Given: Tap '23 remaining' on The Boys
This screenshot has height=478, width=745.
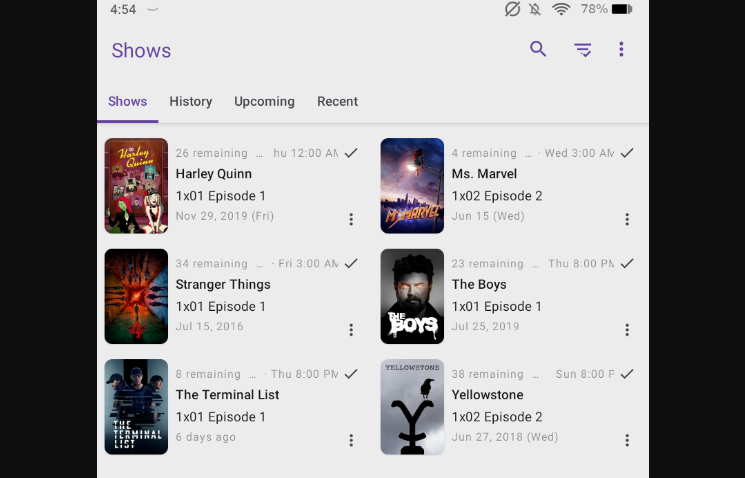Looking at the screenshot, I should pos(487,264).
